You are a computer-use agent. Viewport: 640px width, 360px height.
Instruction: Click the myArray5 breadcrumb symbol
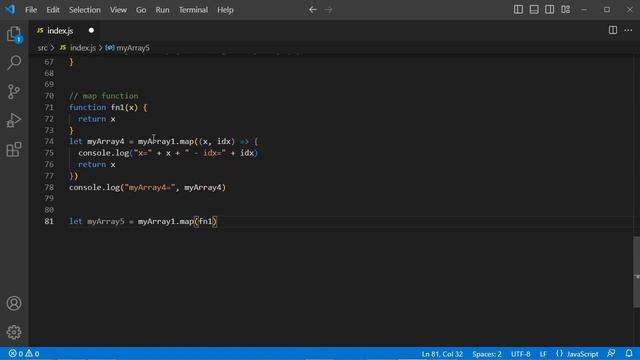(x=128, y=48)
